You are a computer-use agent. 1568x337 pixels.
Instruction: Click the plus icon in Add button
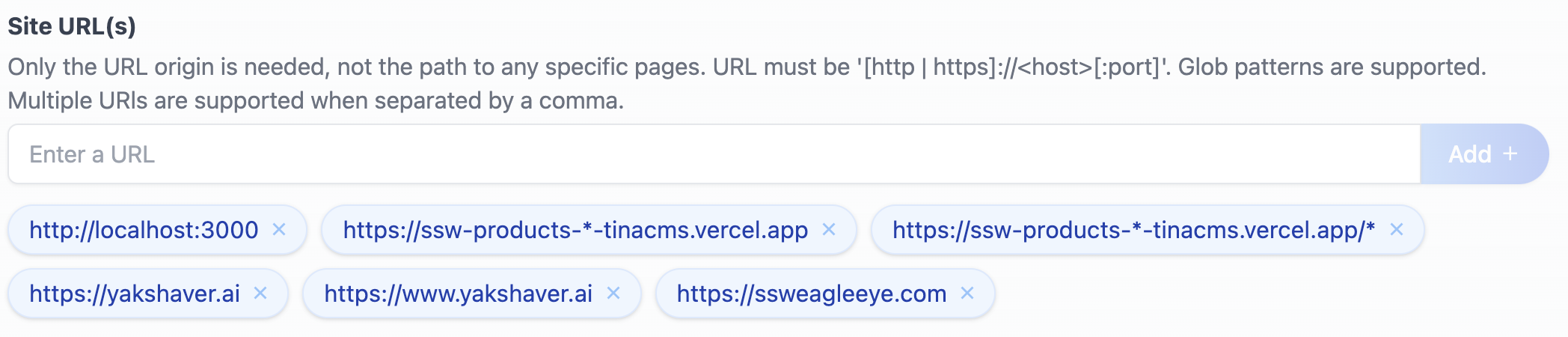coord(1510,154)
